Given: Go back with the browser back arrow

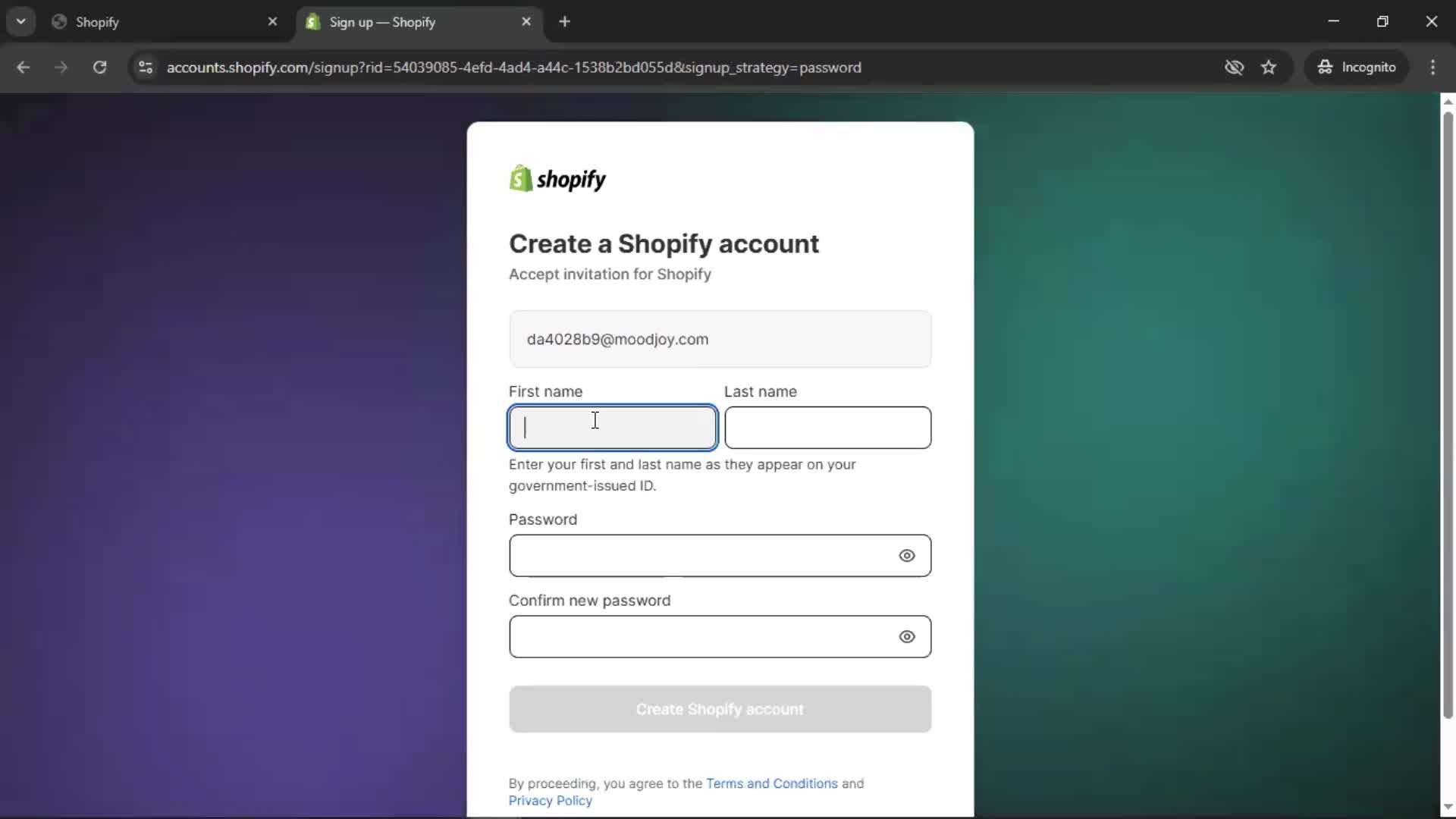Looking at the screenshot, I should point(23,67).
